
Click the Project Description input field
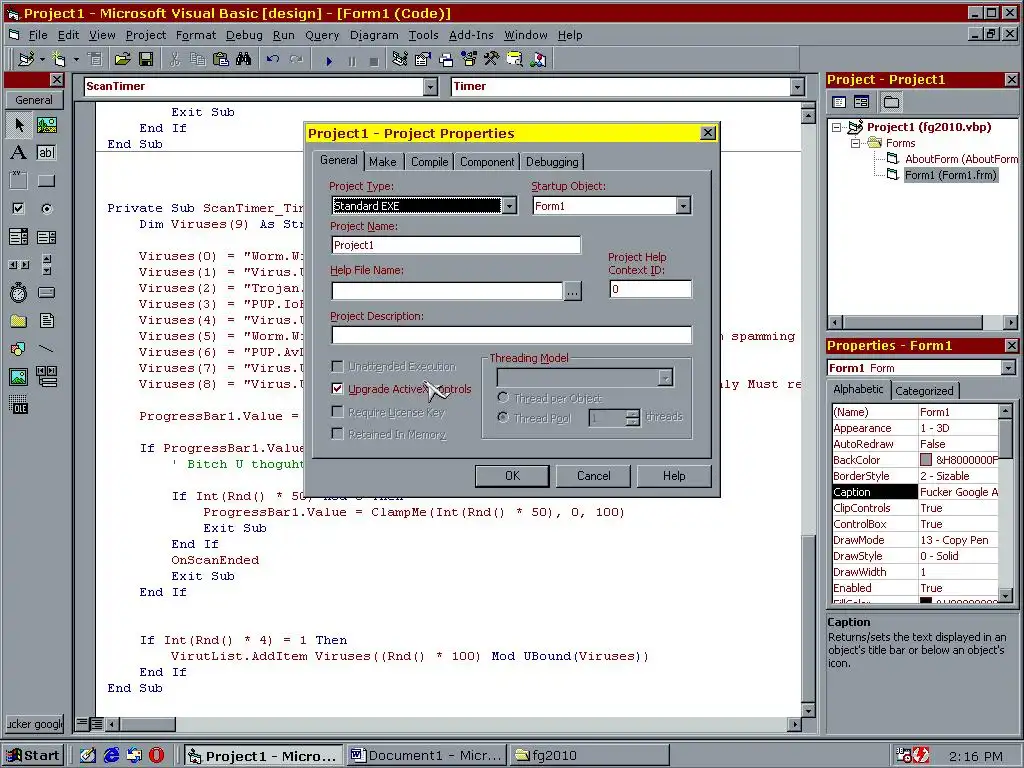[x=511, y=335]
